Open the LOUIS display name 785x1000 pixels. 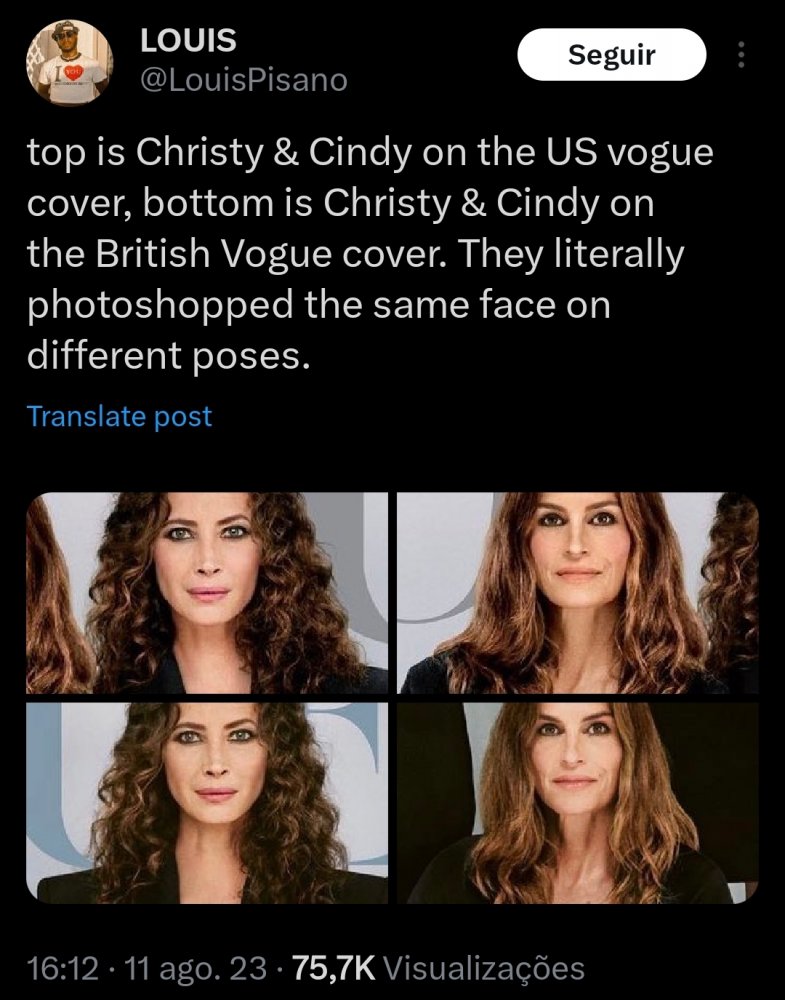click(188, 40)
